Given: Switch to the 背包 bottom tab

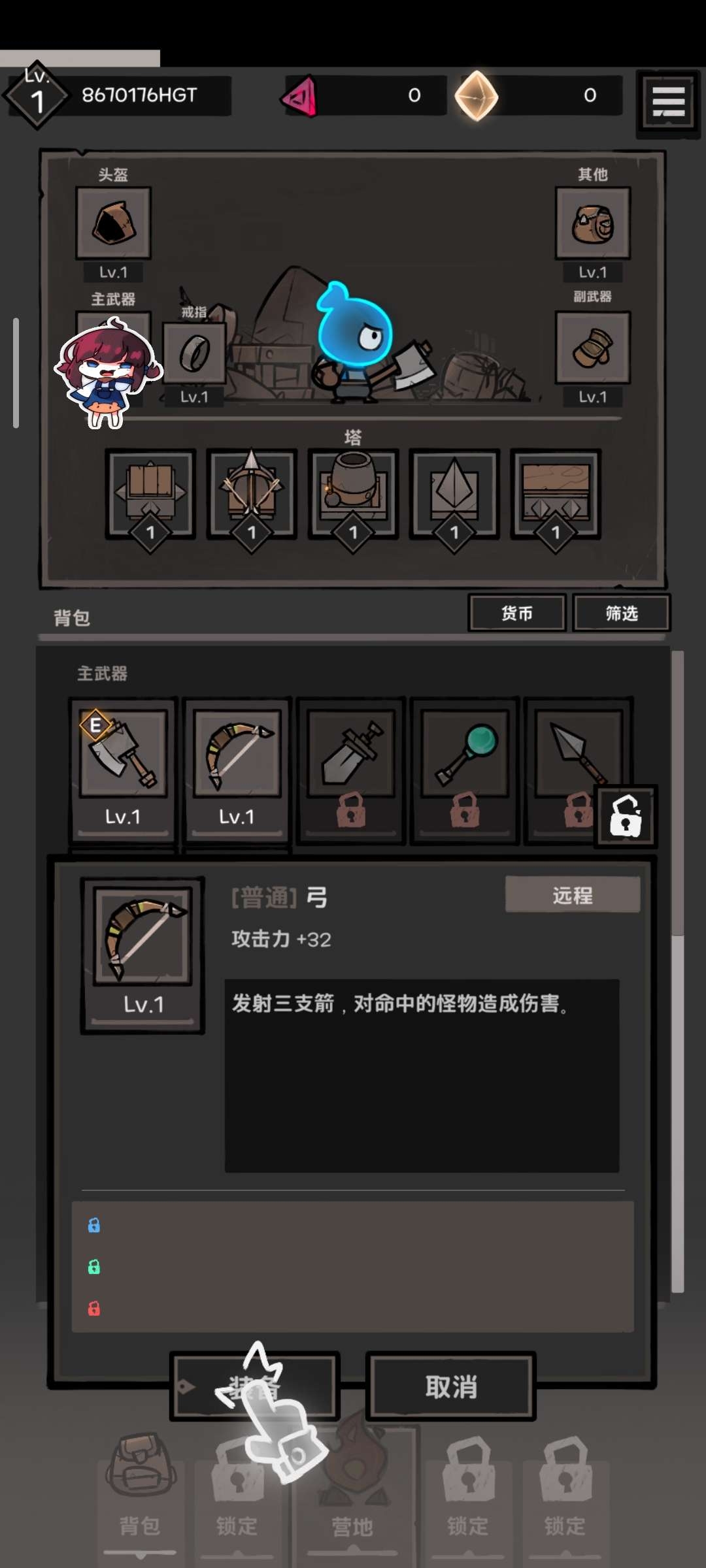Looking at the screenshot, I should point(140,1495).
